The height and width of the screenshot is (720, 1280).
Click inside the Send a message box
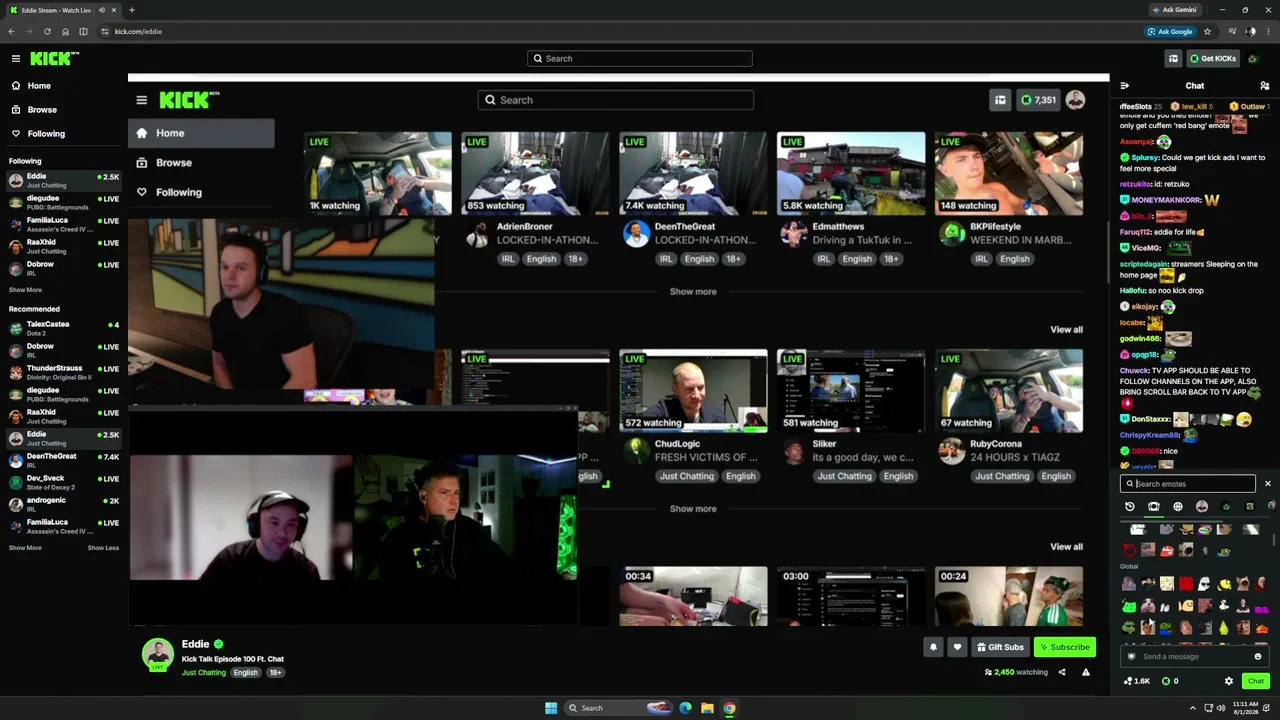tap(1193, 657)
